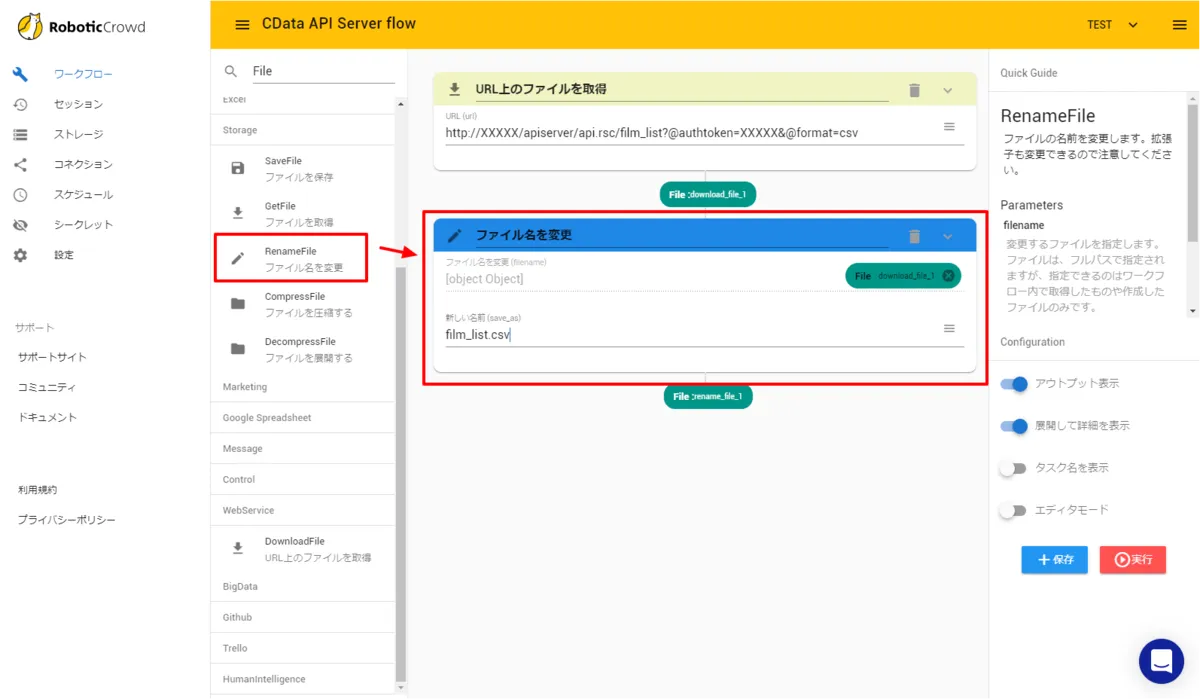1200x699 pixels.
Task: Remove the download_file_1 chip from filename field
Action: 948,276
